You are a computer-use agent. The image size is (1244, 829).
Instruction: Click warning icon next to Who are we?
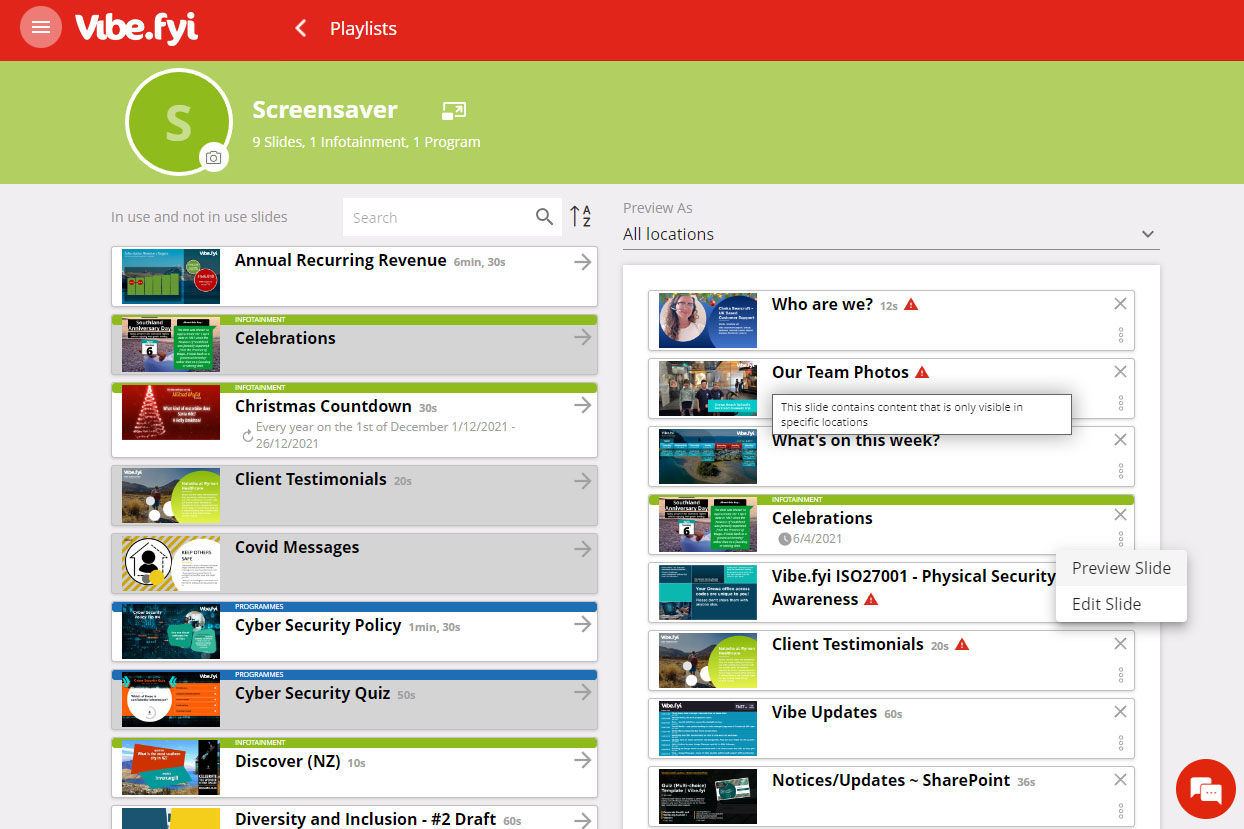[x=911, y=305]
